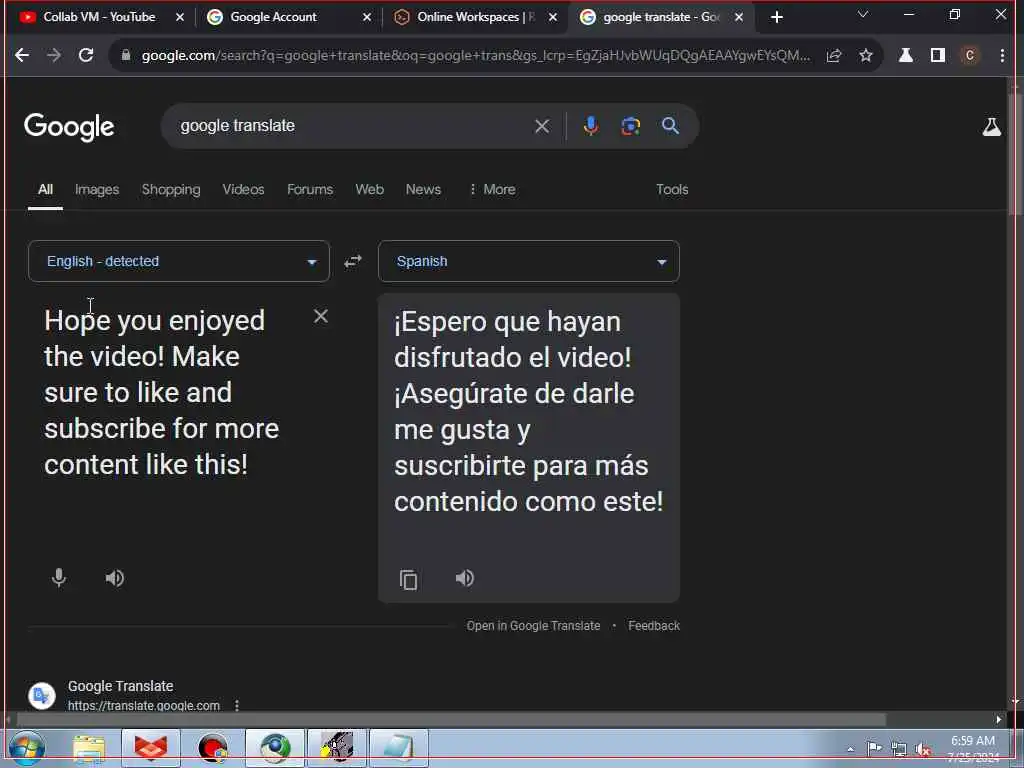Select the Shopping results tab

pyautogui.click(x=171, y=189)
